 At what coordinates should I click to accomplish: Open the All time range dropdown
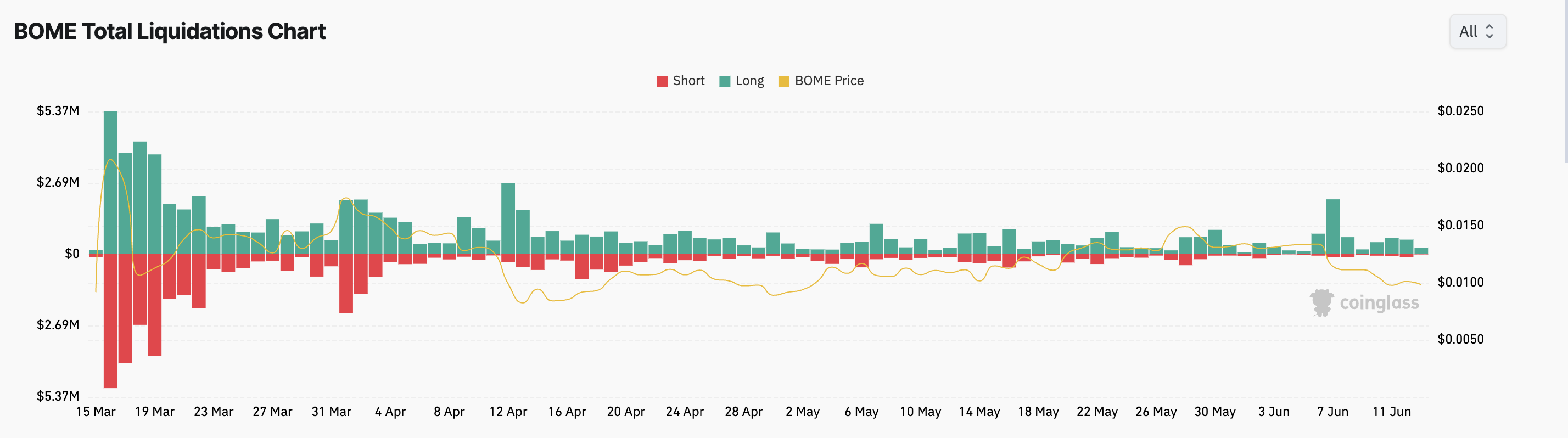tap(1477, 32)
